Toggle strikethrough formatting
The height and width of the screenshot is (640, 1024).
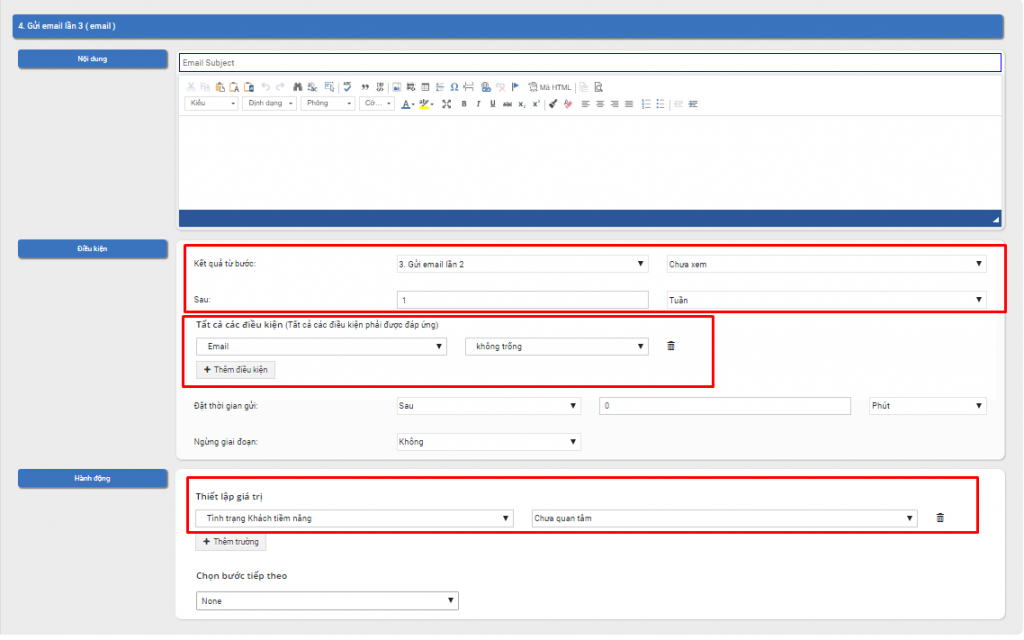click(x=507, y=104)
